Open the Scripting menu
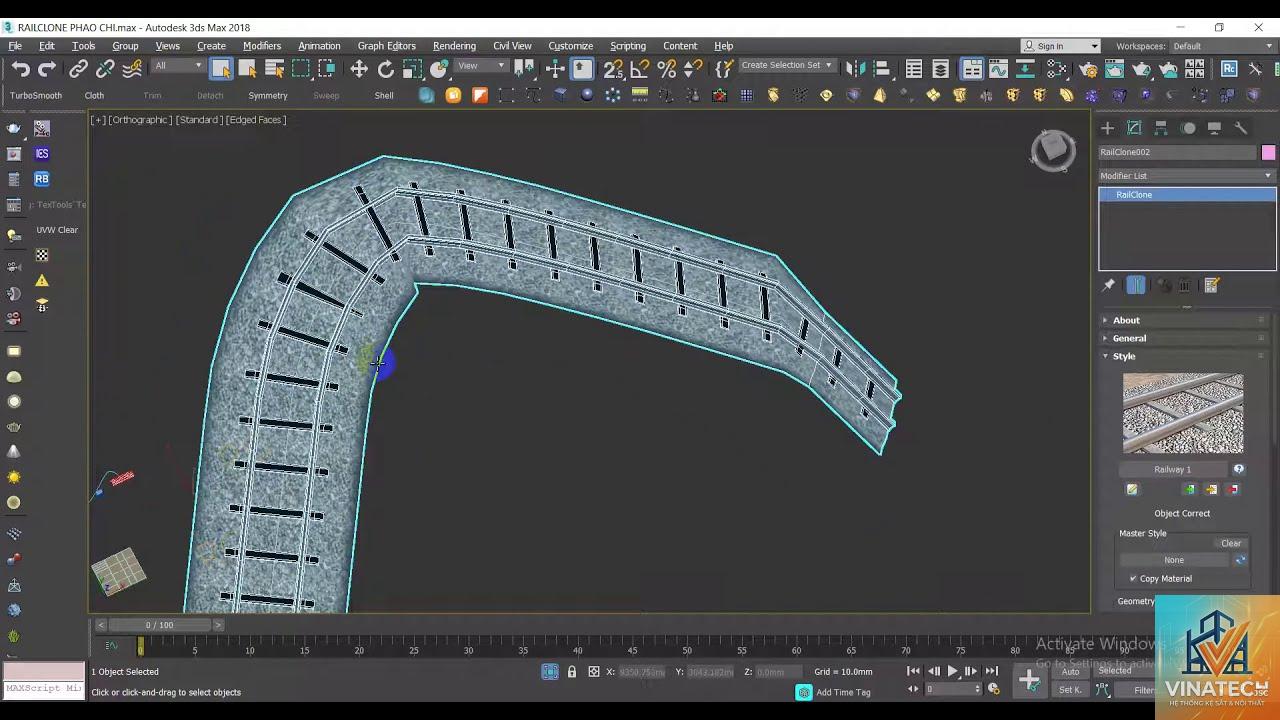1280x720 pixels. point(628,46)
